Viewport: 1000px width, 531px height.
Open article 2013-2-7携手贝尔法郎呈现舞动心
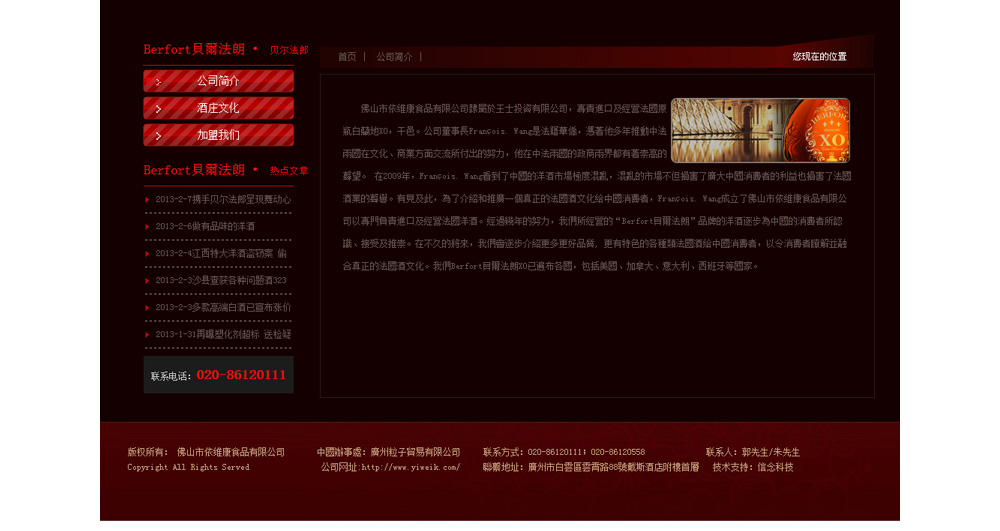click(223, 200)
